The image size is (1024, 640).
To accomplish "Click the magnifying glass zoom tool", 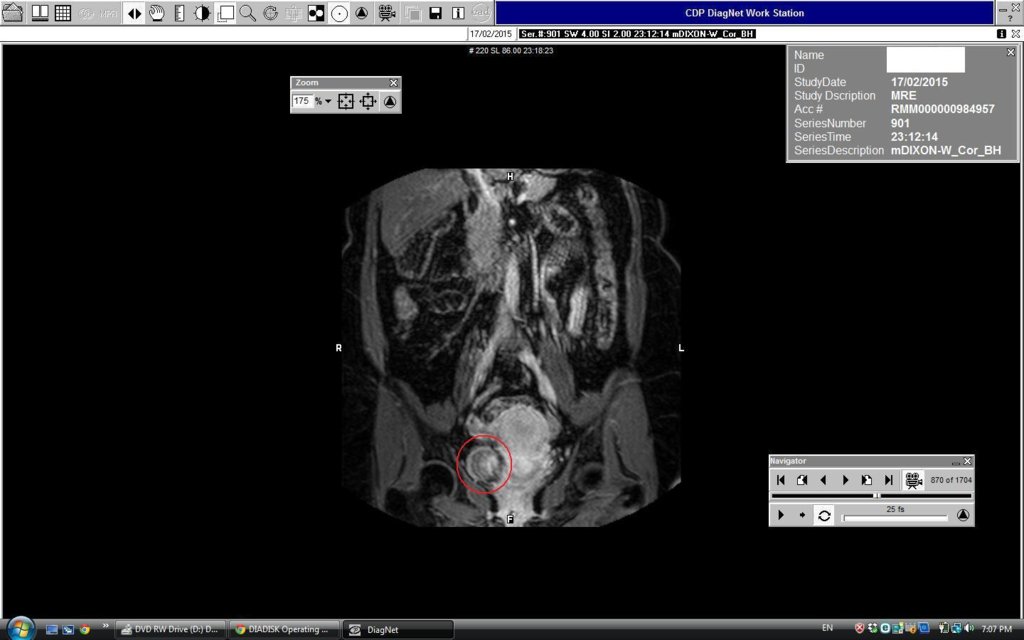I will 247,13.
